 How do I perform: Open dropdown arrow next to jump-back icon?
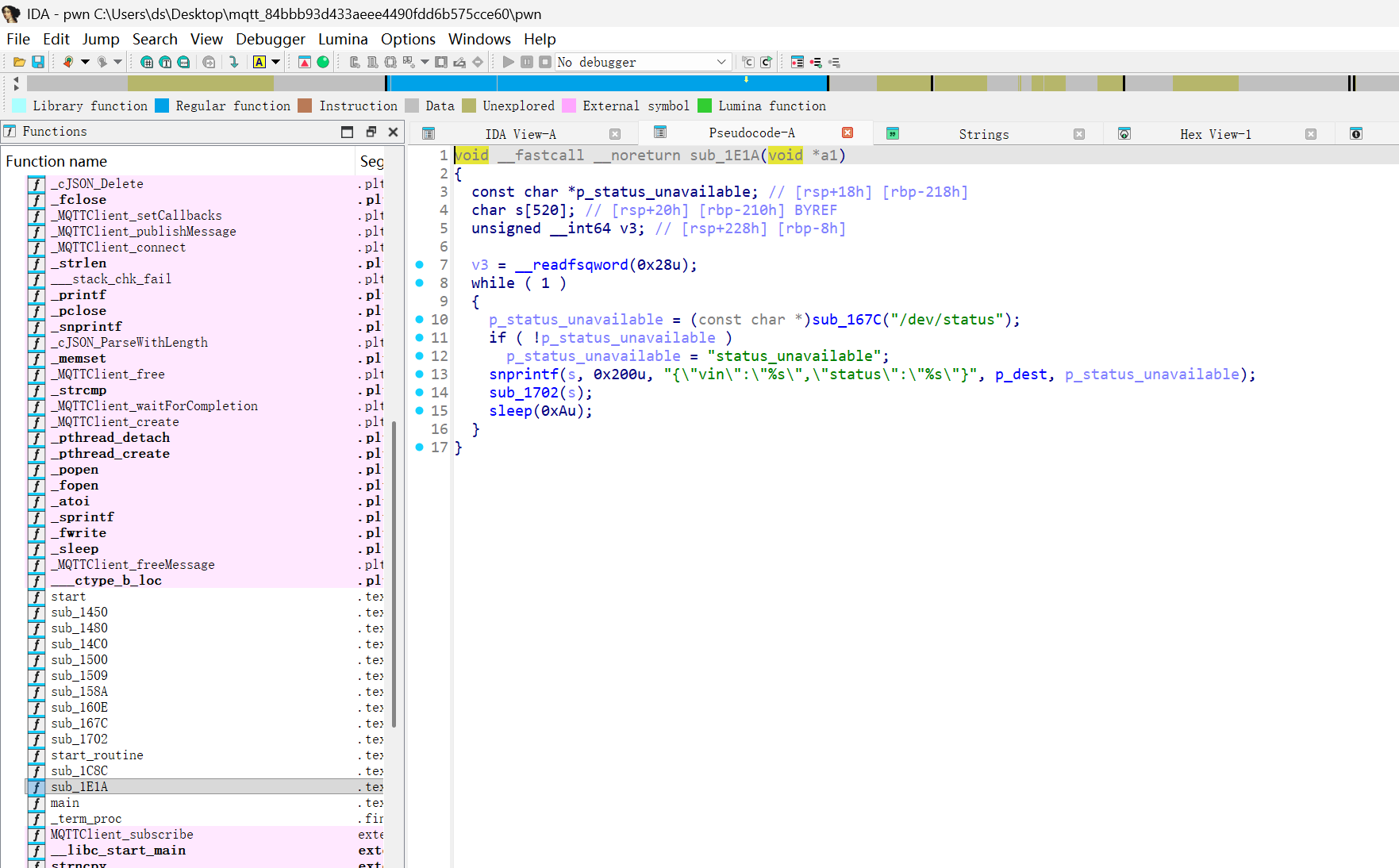click(85, 62)
